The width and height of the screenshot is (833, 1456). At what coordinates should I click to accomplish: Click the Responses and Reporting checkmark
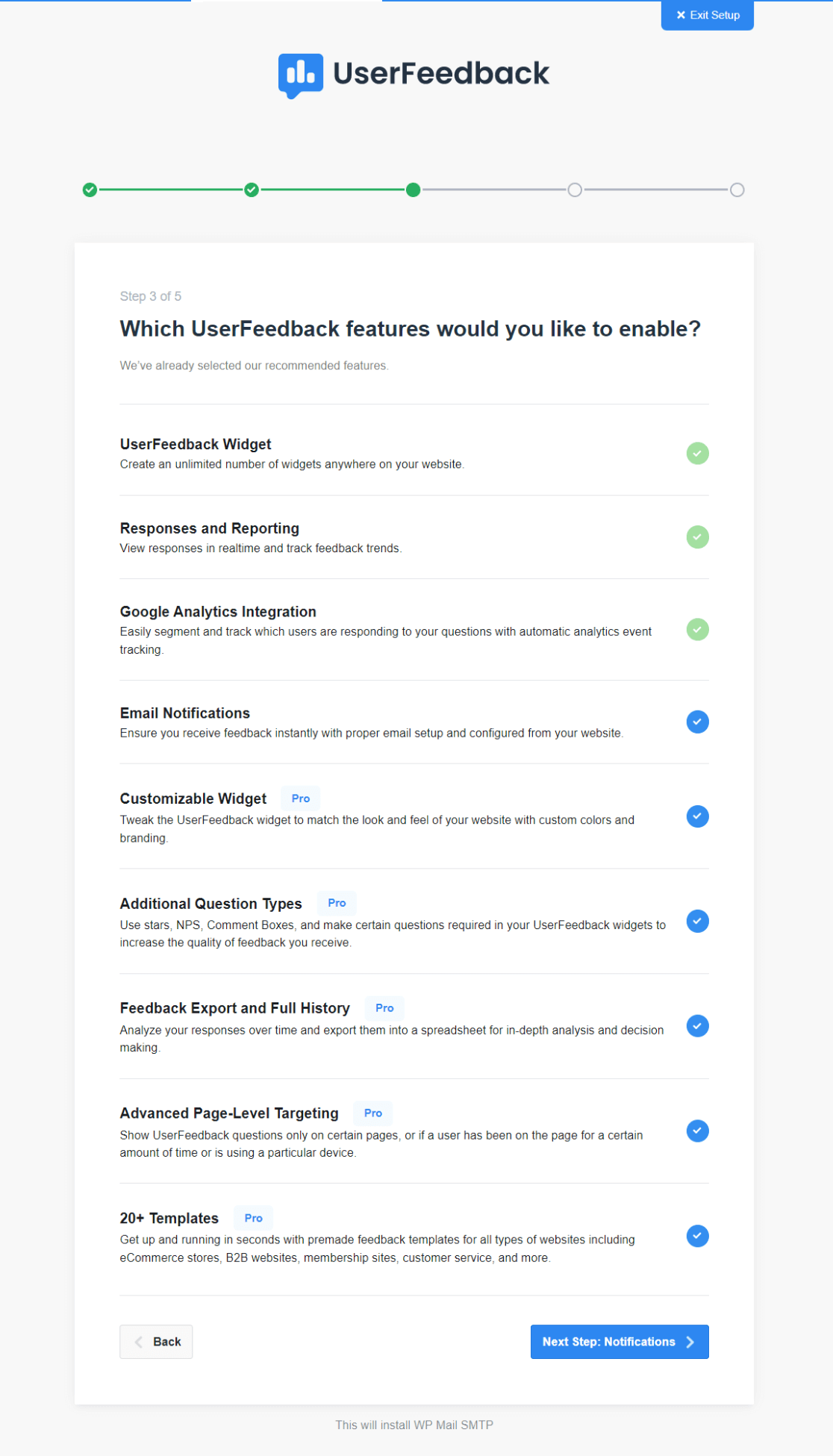[697, 537]
